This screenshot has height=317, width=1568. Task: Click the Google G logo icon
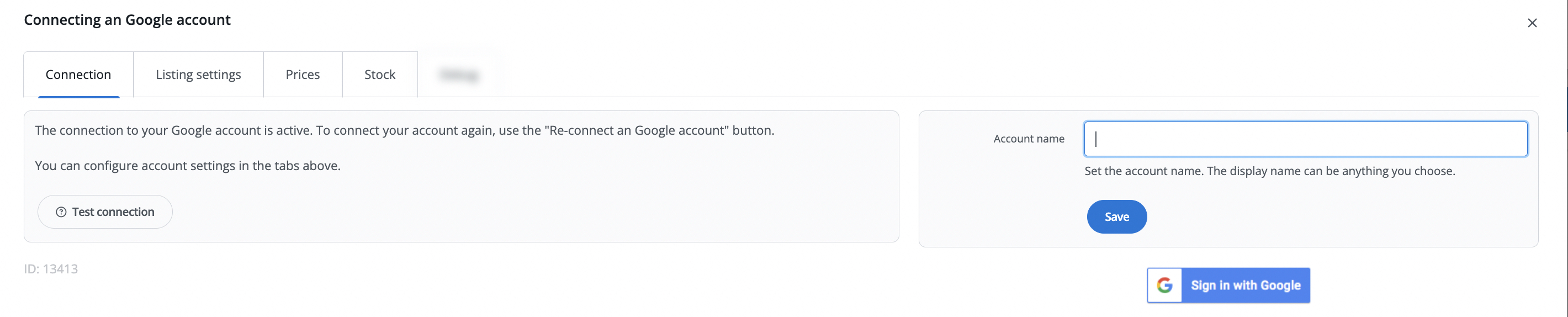(x=1164, y=286)
